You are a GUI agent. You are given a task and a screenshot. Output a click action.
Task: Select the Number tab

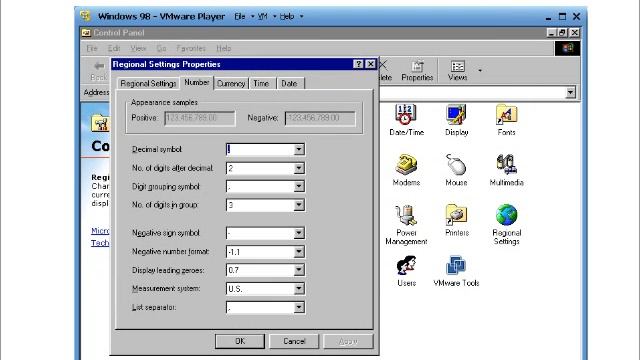[x=197, y=82]
